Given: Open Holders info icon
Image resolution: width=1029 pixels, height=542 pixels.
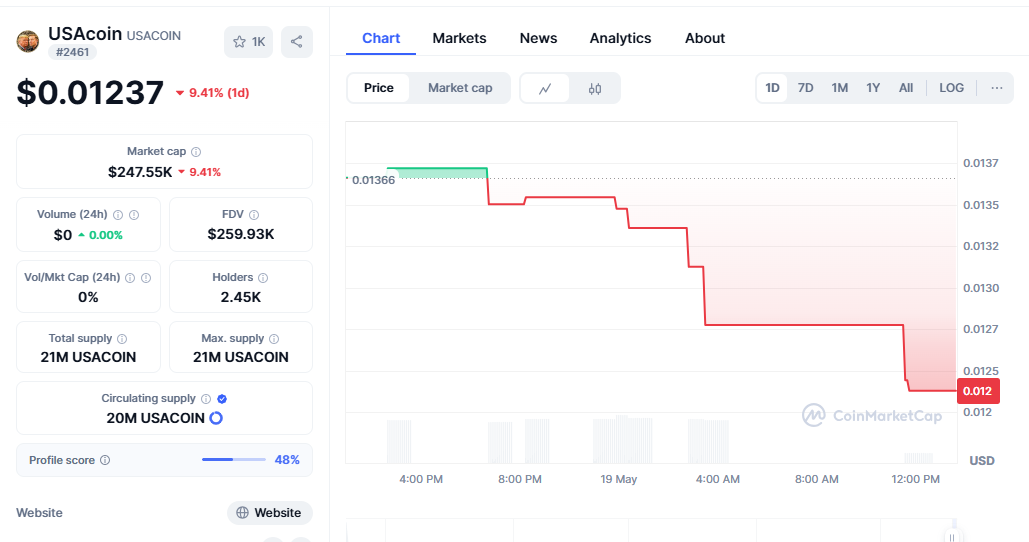Looking at the screenshot, I should [x=262, y=278].
